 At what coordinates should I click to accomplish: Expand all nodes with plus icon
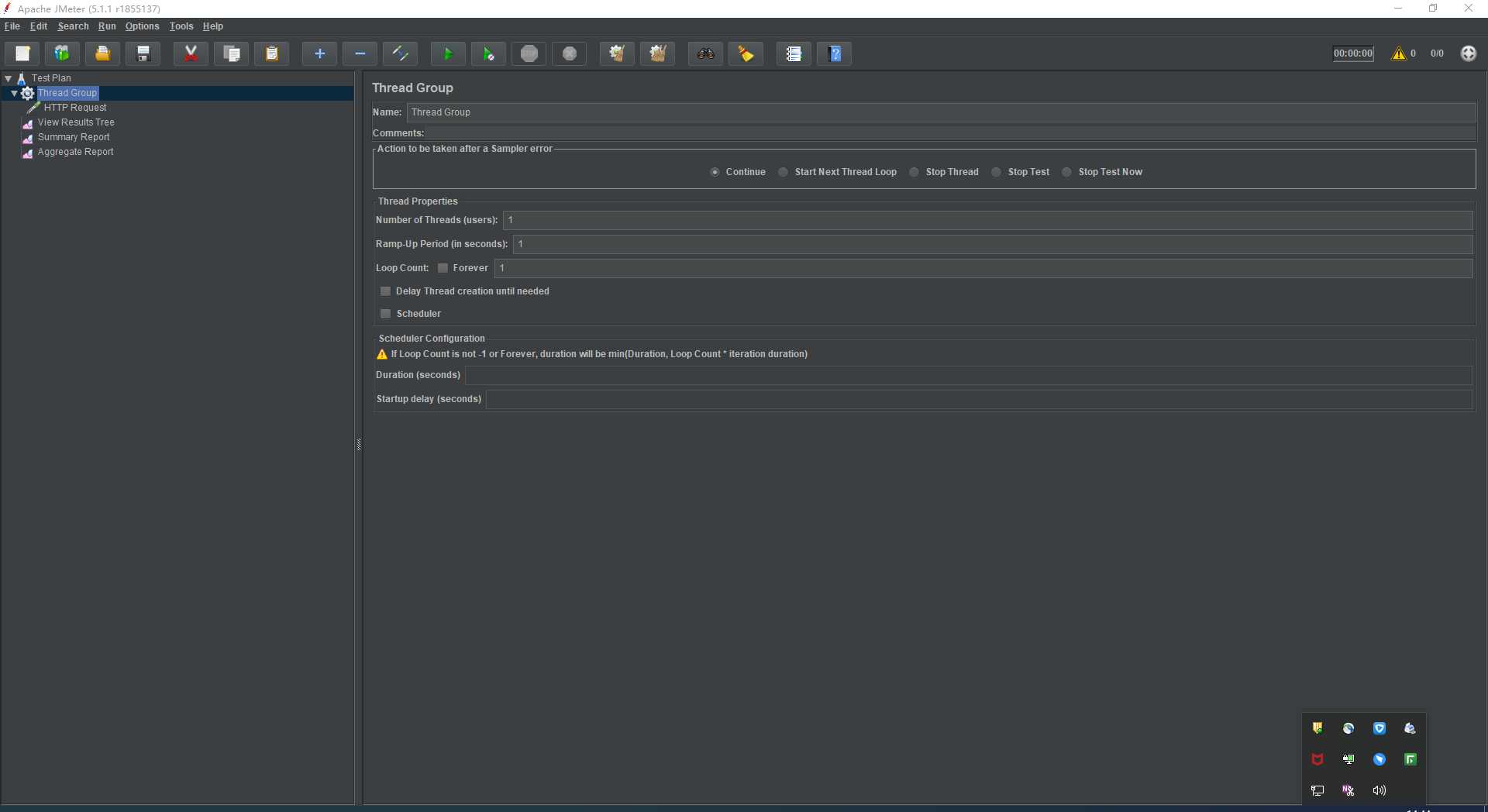tap(319, 53)
